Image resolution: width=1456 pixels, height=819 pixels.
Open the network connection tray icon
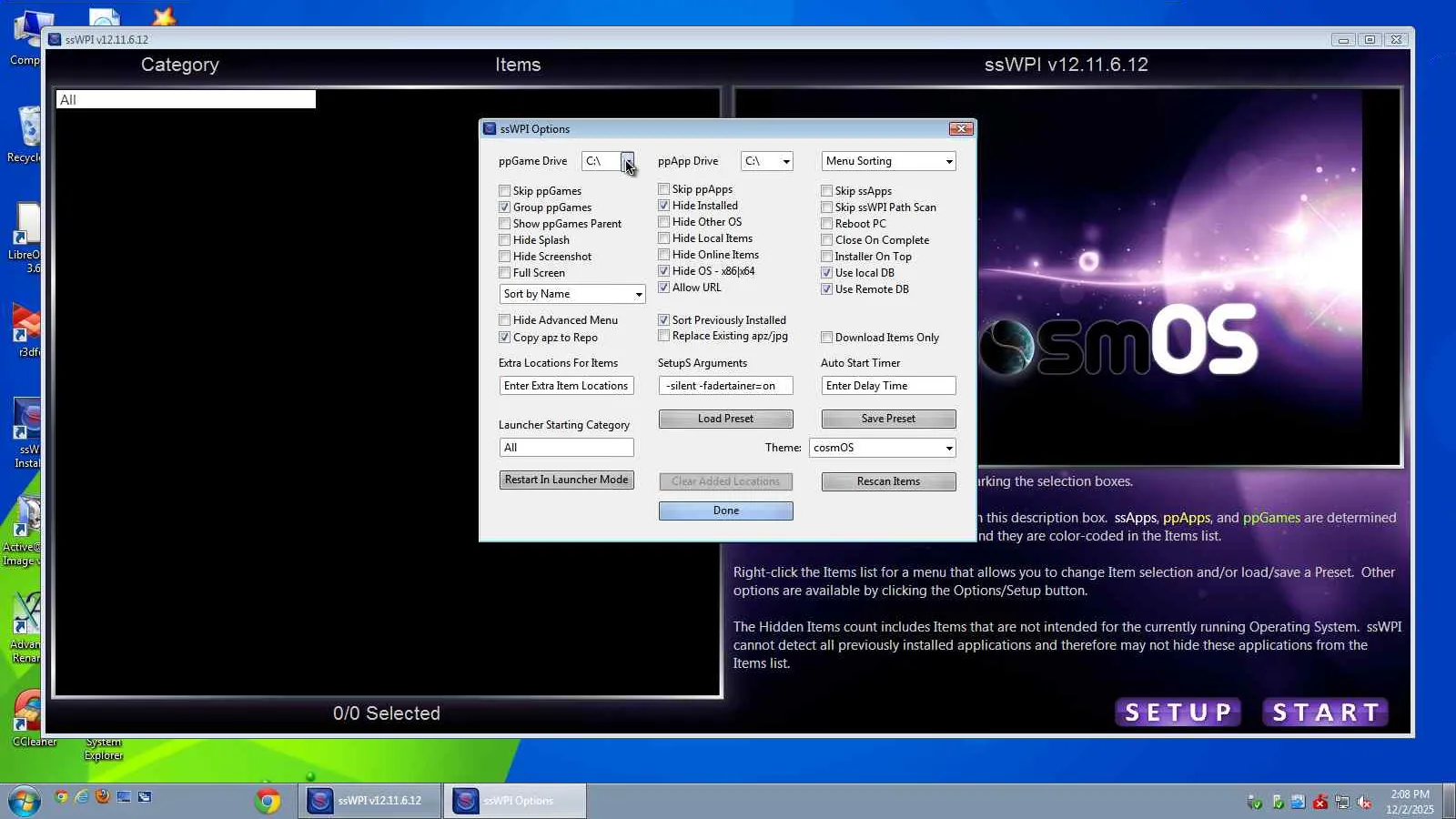pos(1341,802)
